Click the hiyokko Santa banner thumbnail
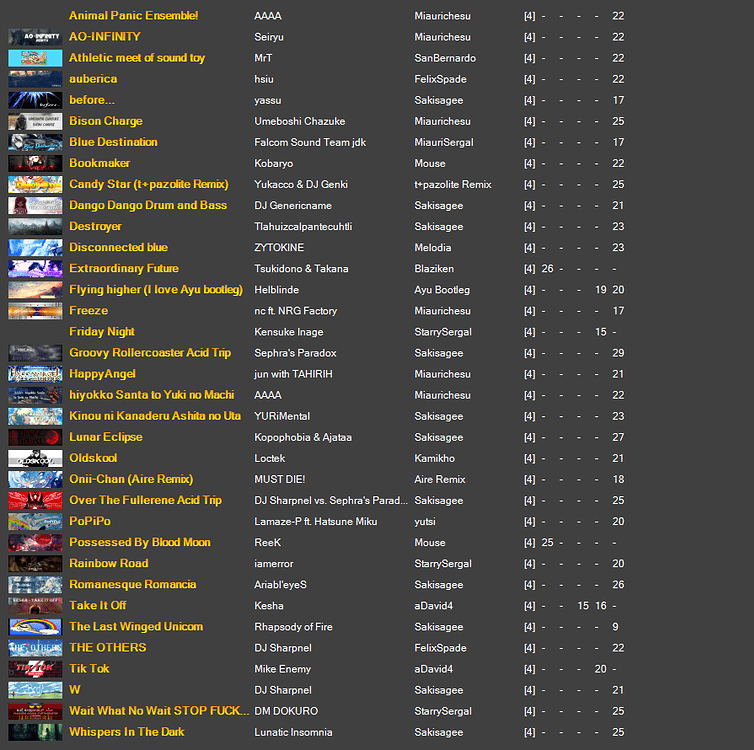754x750 pixels. [x=35, y=395]
